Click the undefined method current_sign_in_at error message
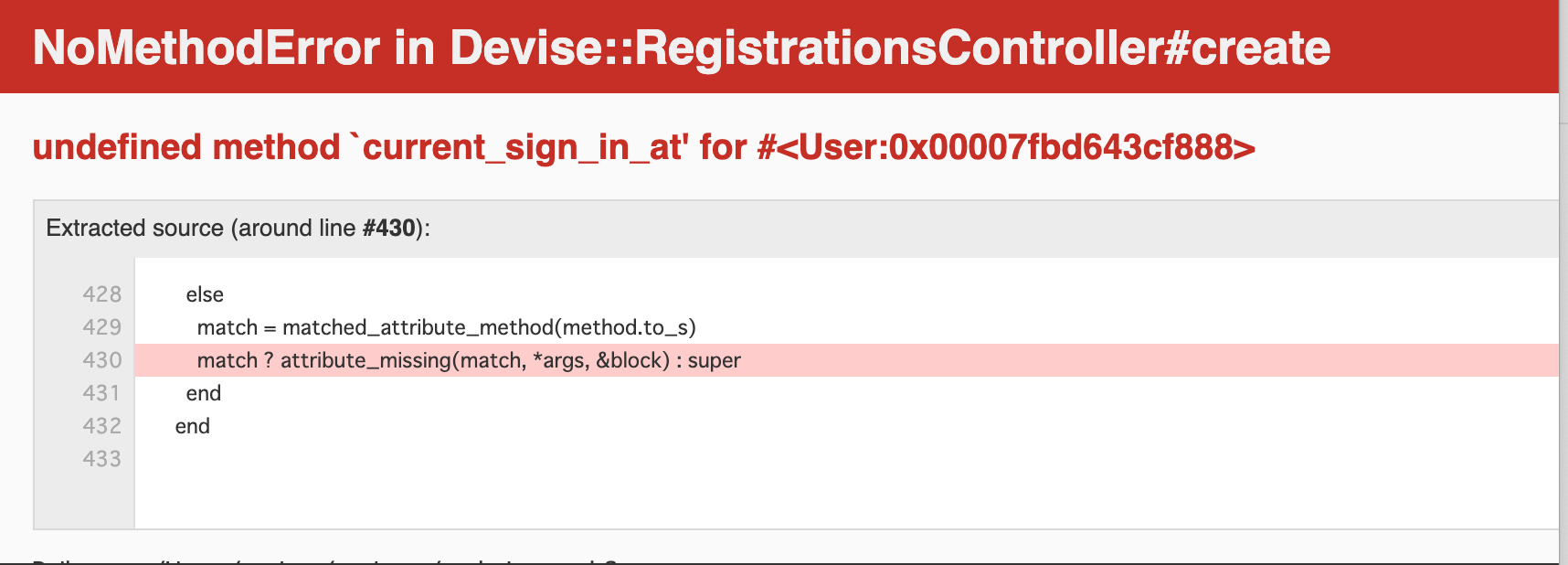Screen dimensions: 1568x565 click(643, 147)
